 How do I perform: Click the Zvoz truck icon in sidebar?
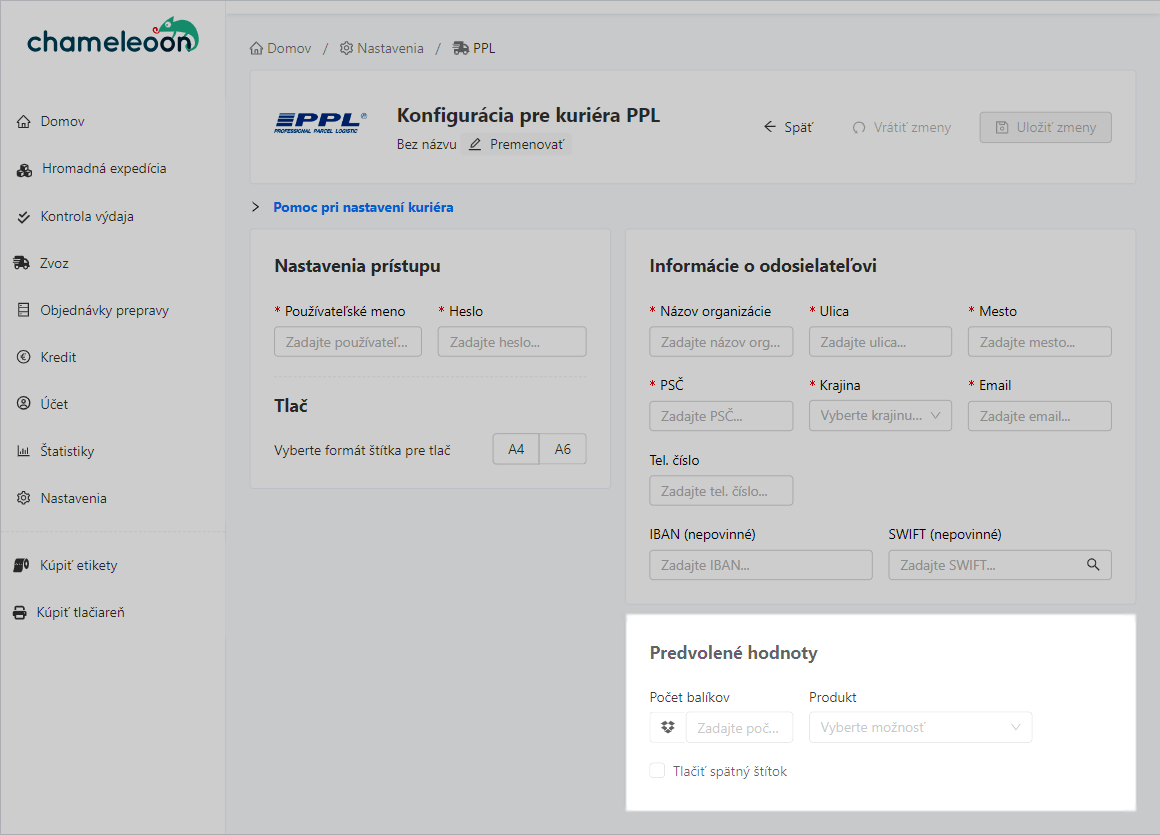pyautogui.click(x=21, y=263)
